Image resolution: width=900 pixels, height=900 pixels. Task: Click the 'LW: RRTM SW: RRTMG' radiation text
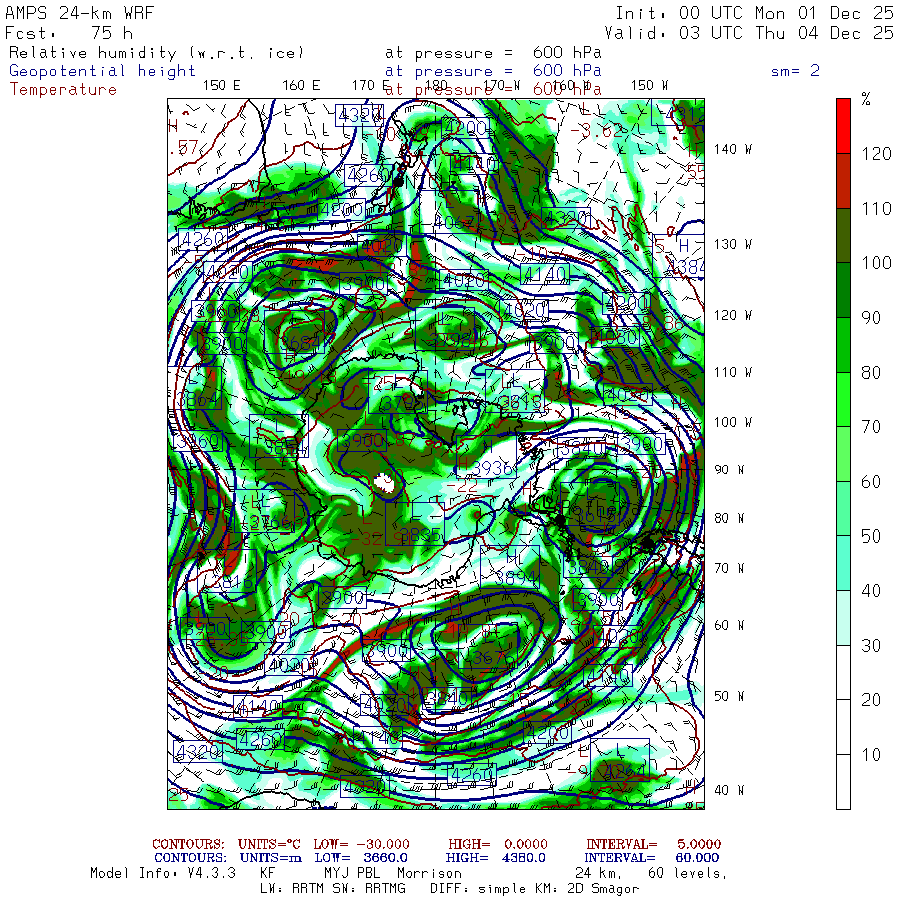(333, 889)
